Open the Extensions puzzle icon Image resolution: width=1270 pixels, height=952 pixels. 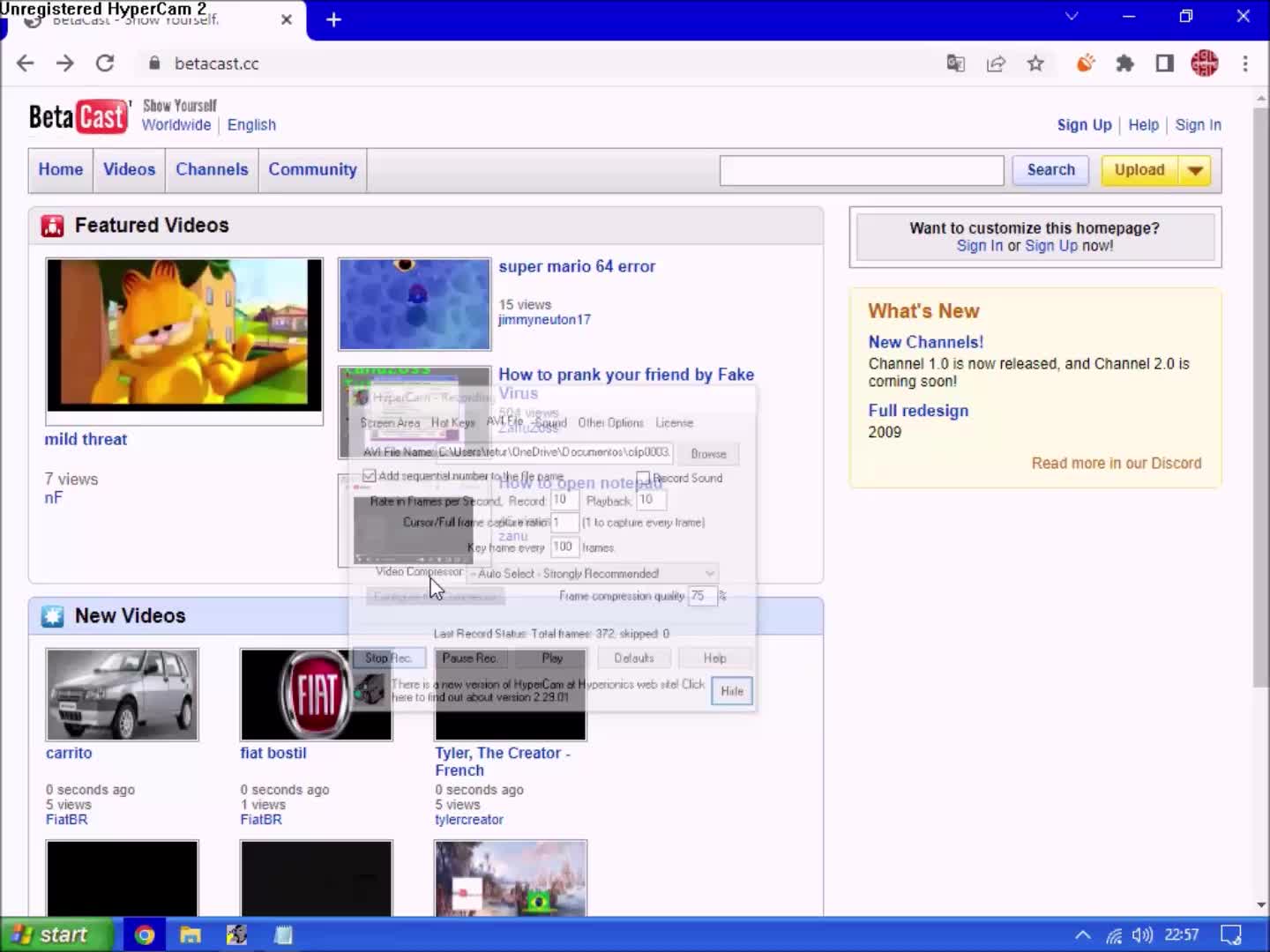[1124, 63]
